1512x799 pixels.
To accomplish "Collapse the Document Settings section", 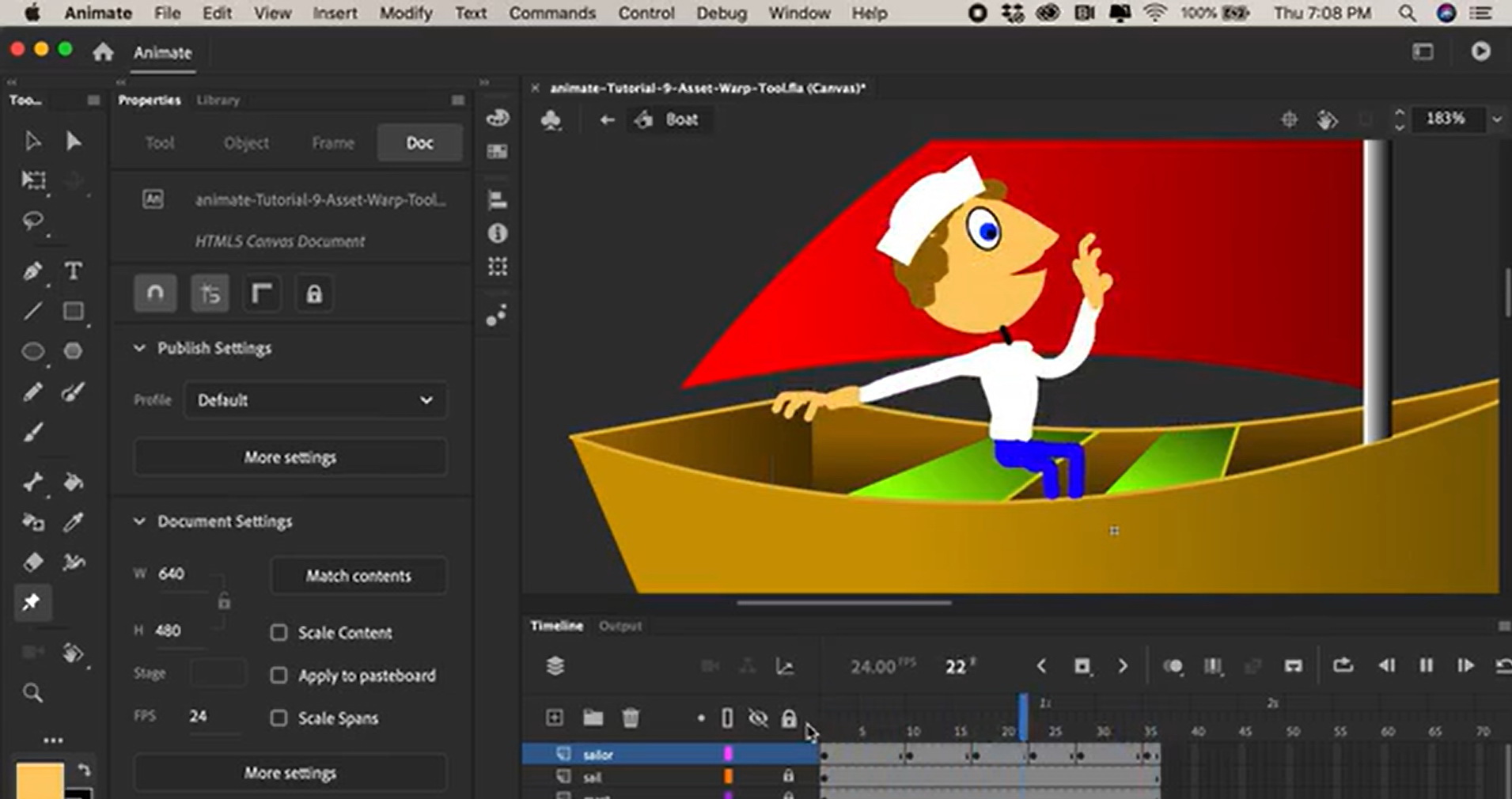I will [139, 521].
